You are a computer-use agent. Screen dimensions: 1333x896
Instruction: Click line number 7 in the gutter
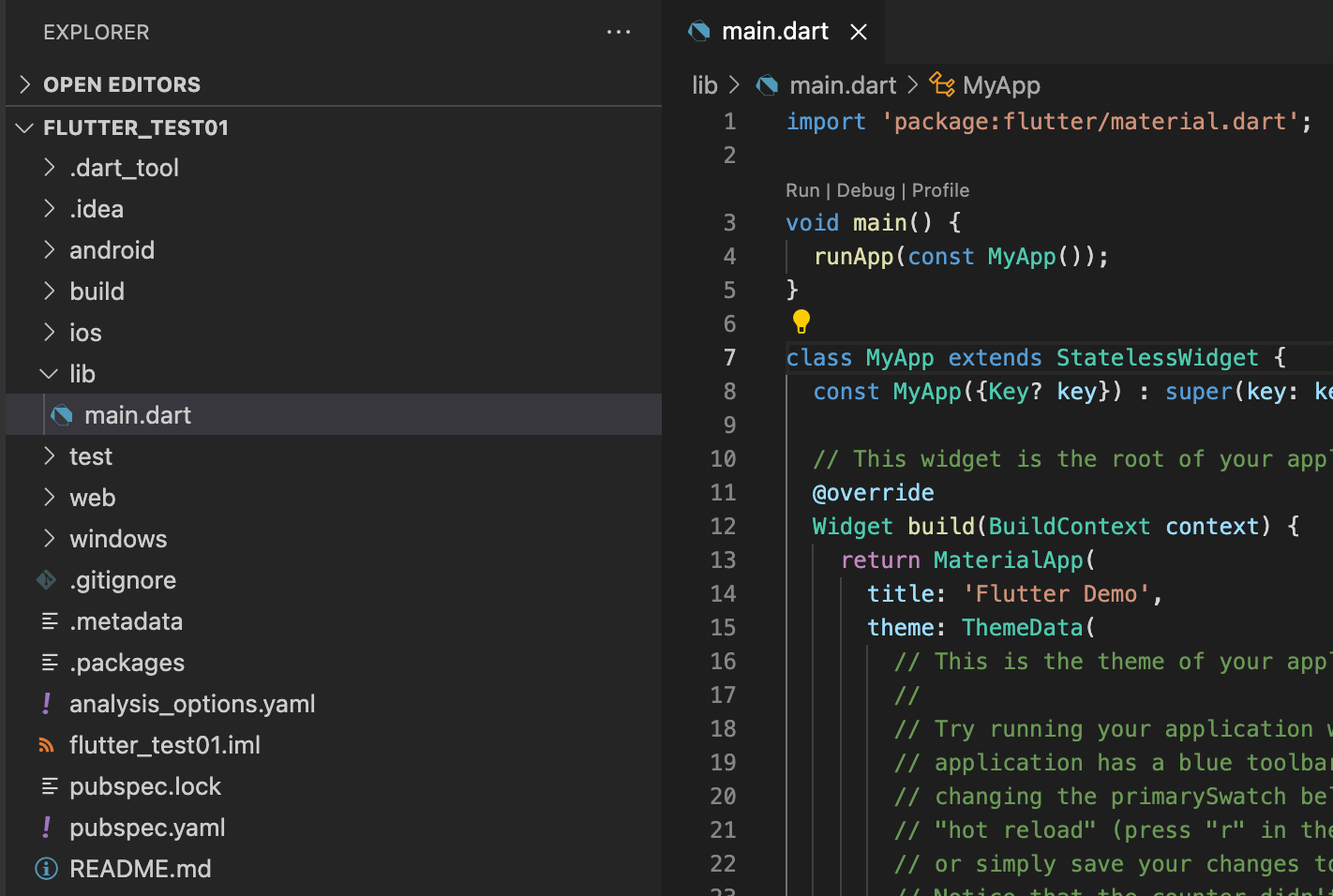coord(729,357)
